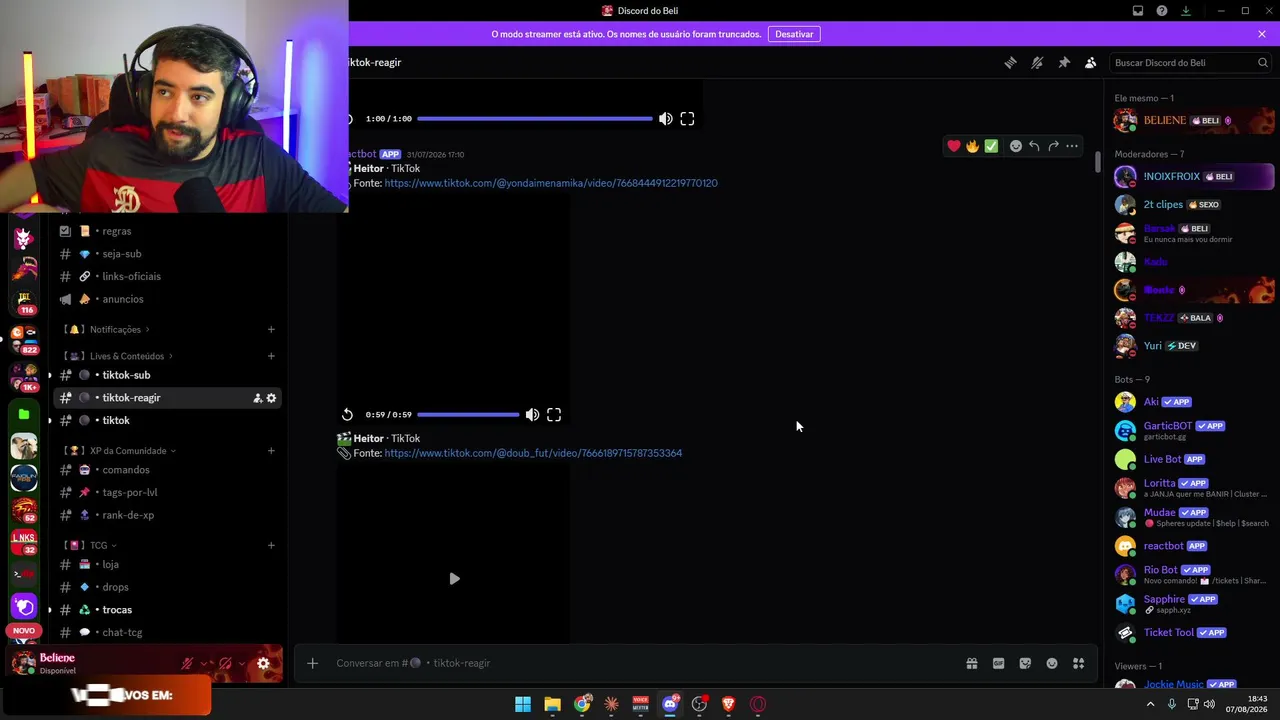1280x720 pixels.
Task: Add channel to Lives & Conteúdos category
Action: tap(271, 356)
